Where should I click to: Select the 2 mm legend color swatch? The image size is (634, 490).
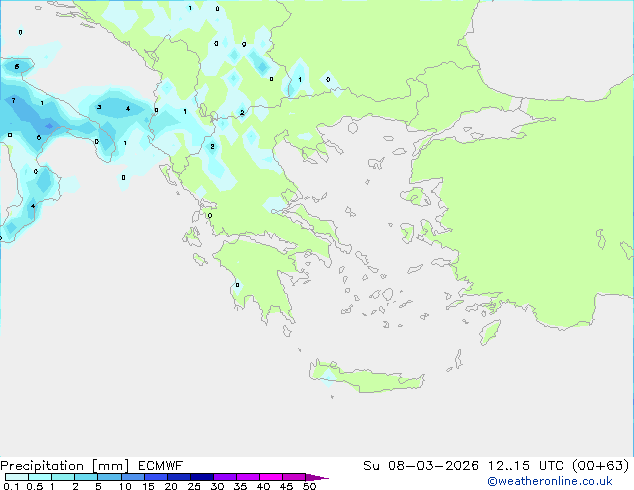pos(86,477)
